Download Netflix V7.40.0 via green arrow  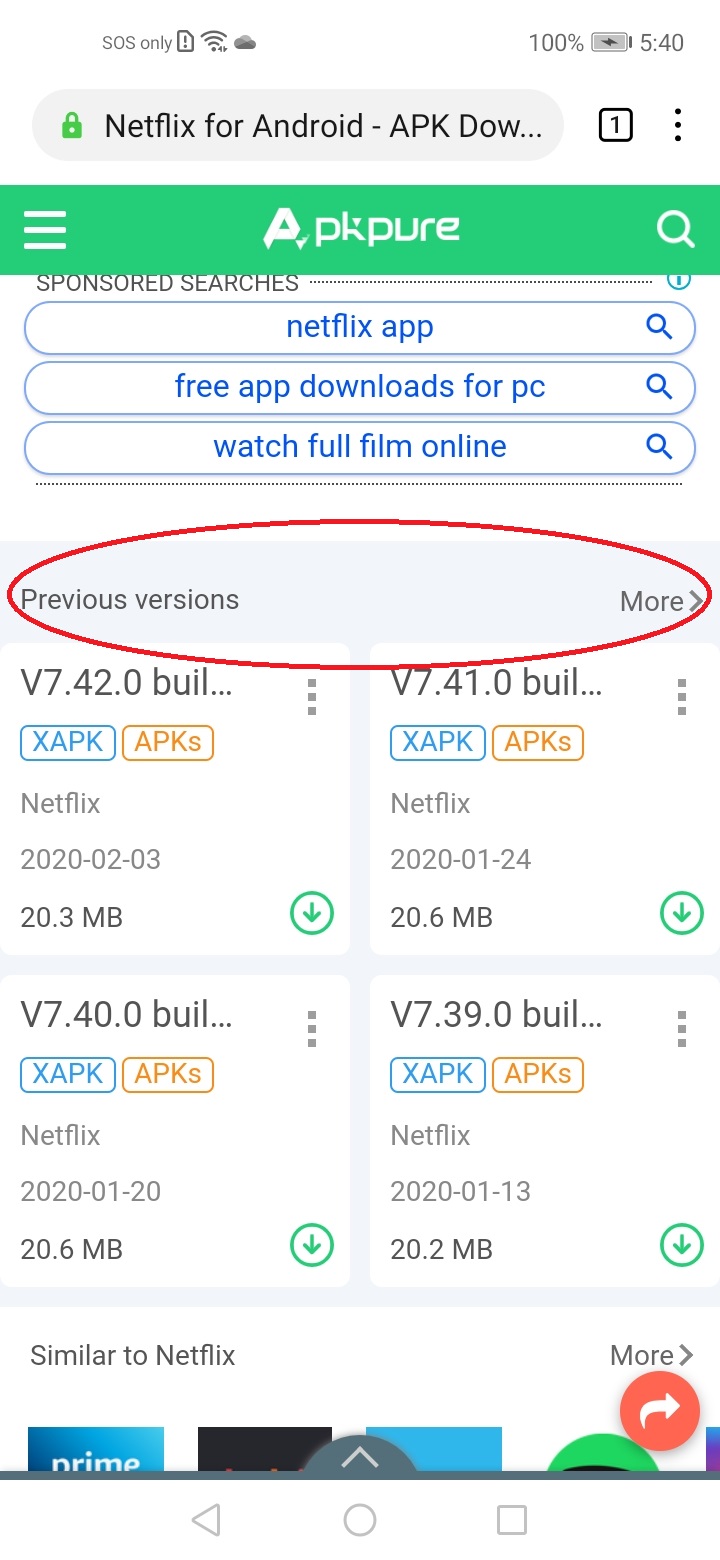pyautogui.click(x=312, y=1245)
